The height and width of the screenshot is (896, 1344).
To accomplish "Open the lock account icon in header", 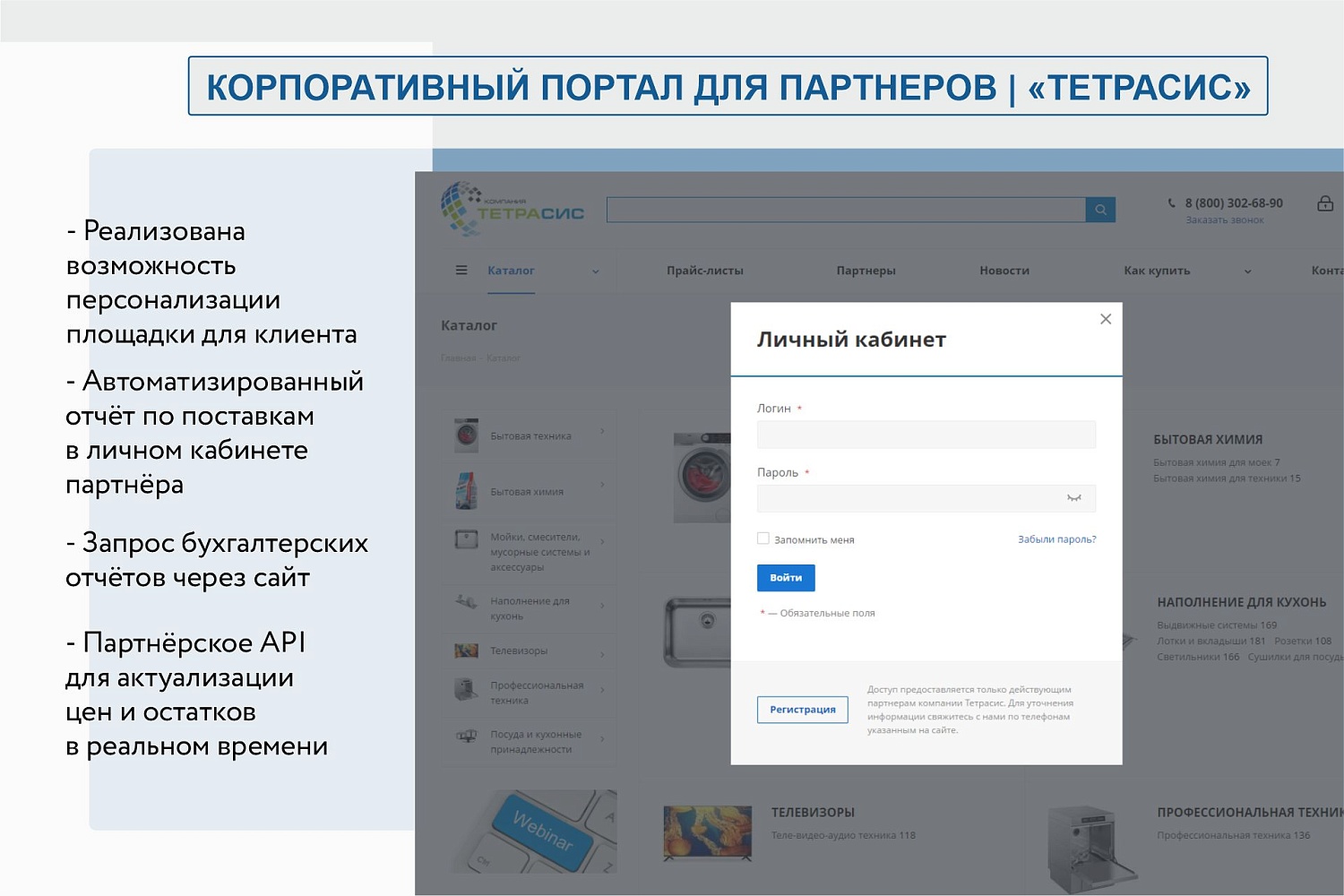I will click(1325, 203).
